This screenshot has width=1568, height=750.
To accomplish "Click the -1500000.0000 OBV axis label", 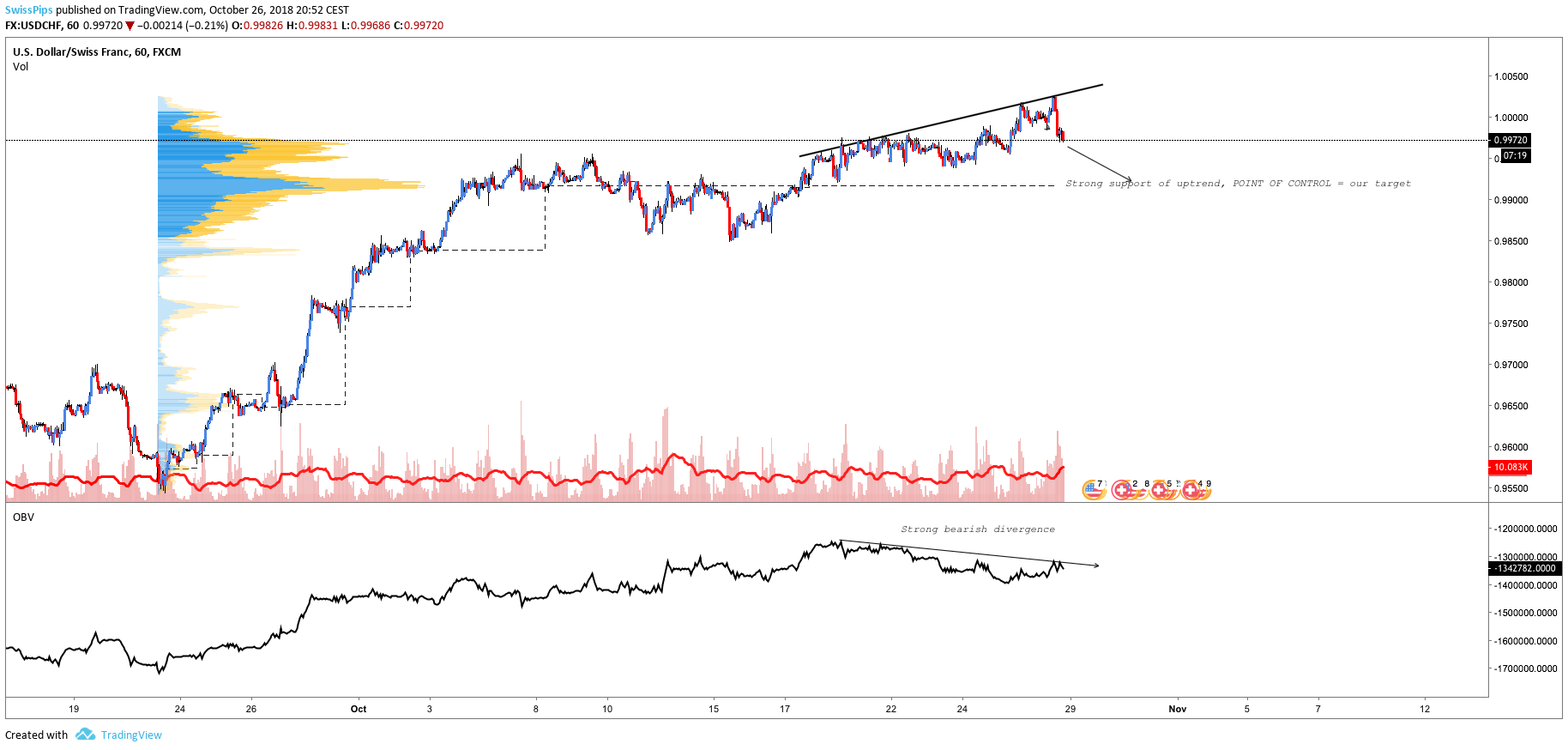I will point(1525,614).
